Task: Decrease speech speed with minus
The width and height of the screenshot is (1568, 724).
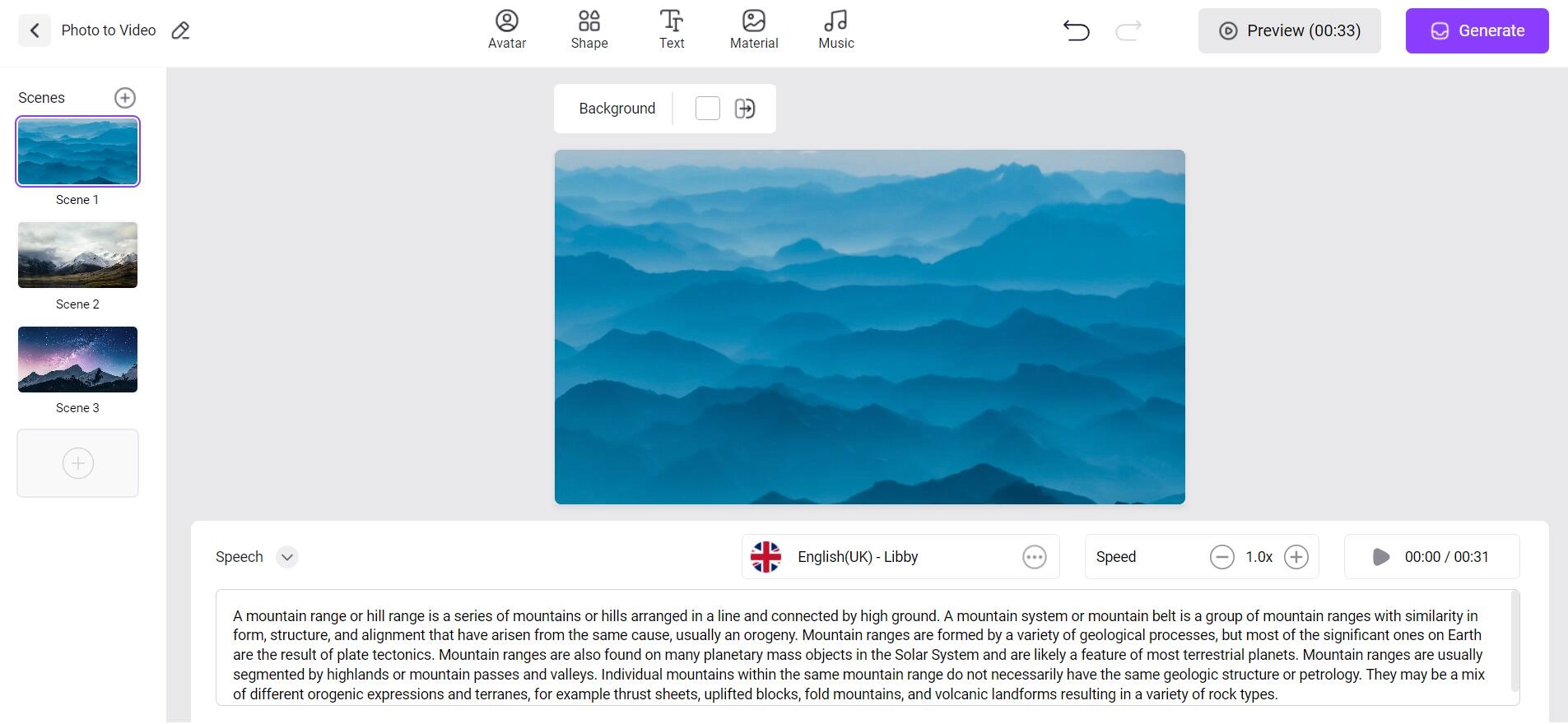Action: (1222, 557)
